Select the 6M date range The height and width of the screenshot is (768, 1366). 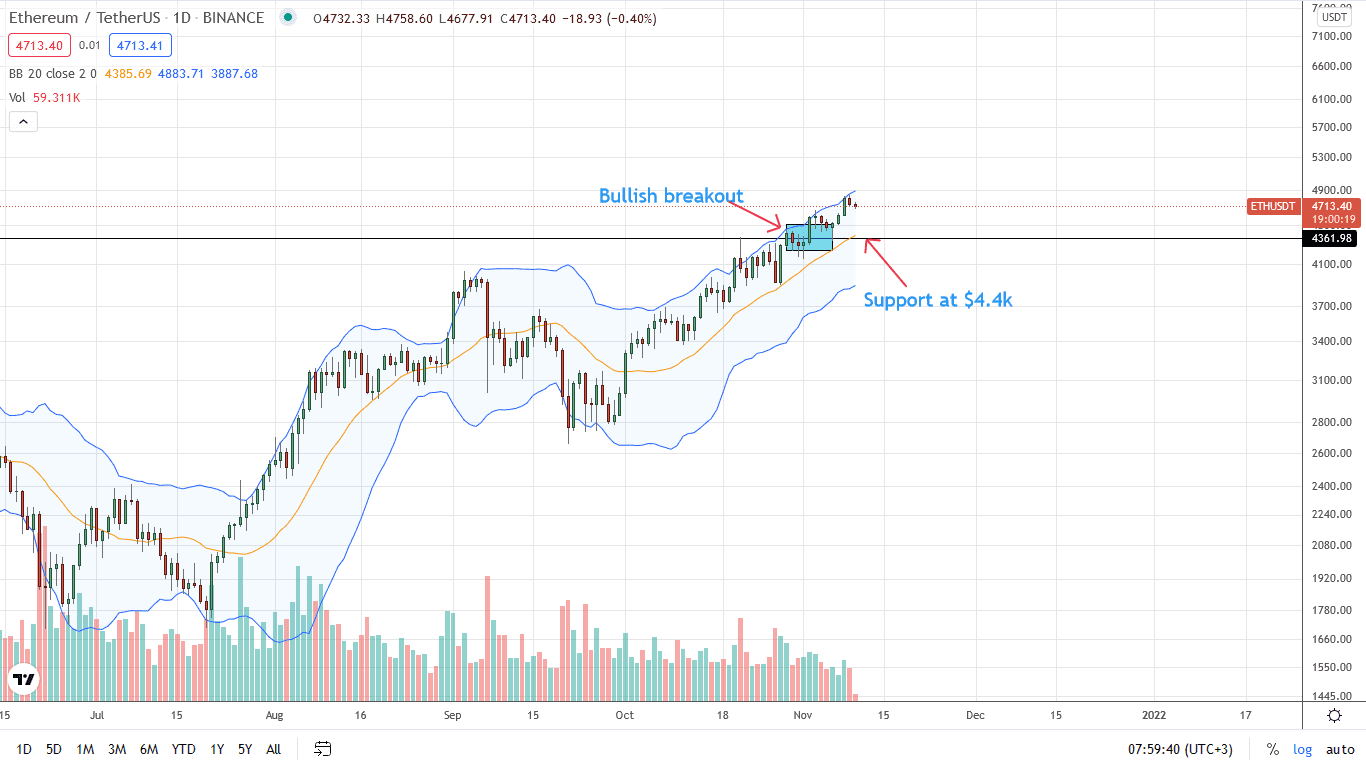(x=148, y=749)
